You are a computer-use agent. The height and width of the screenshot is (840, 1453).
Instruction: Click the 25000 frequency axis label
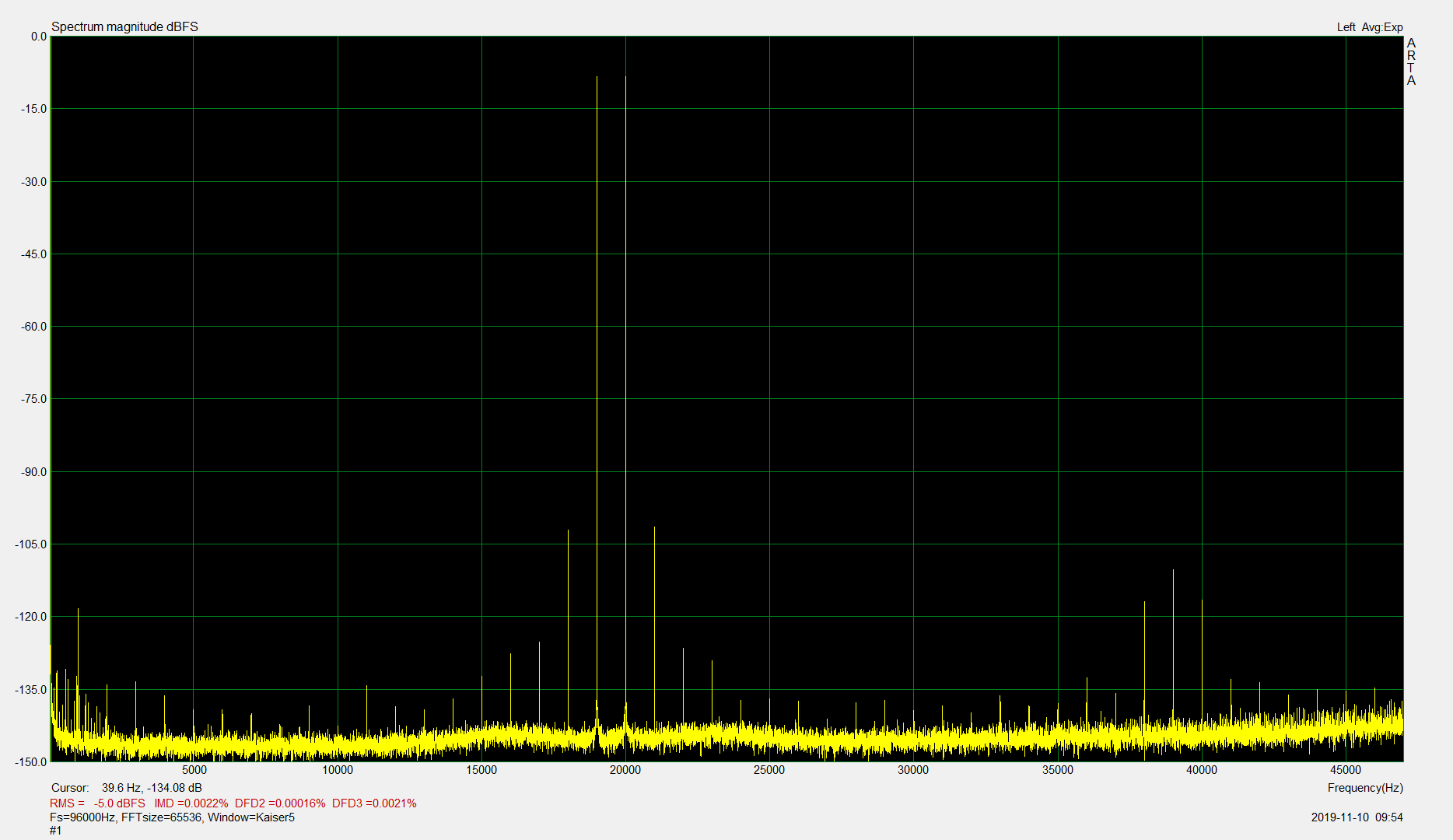[x=769, y=770]
